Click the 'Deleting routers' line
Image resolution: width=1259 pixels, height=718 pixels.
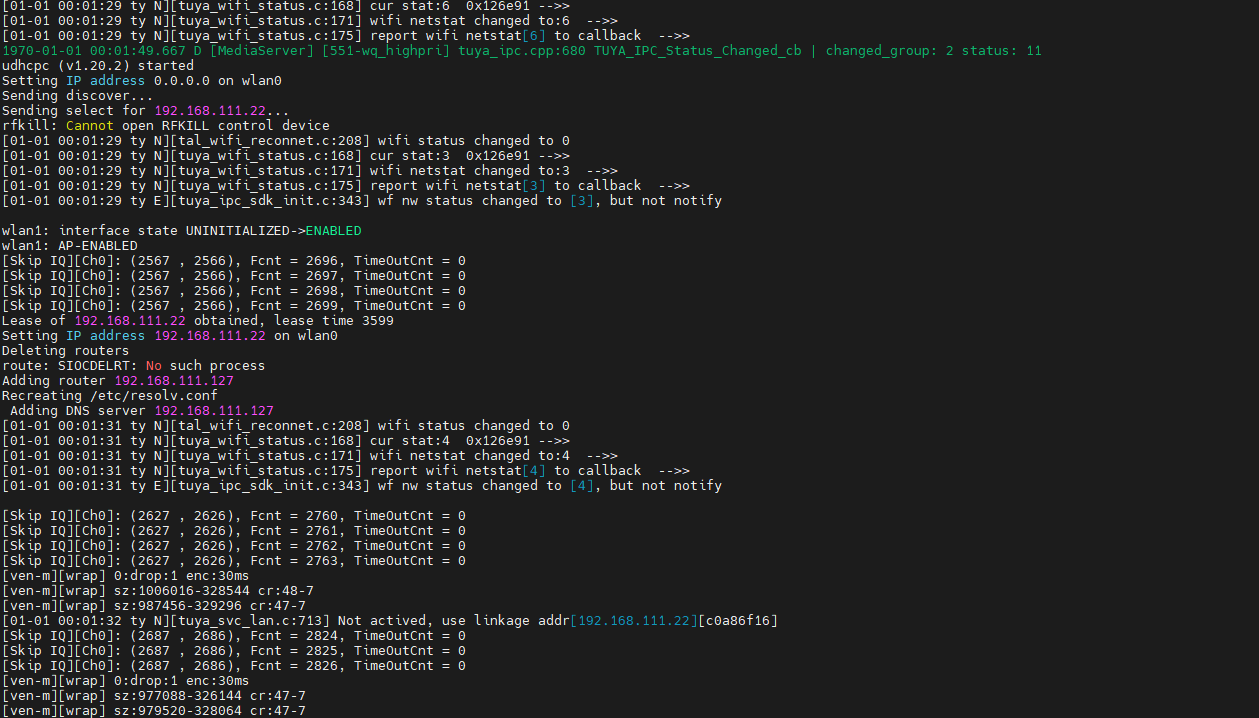pos(66,350)
